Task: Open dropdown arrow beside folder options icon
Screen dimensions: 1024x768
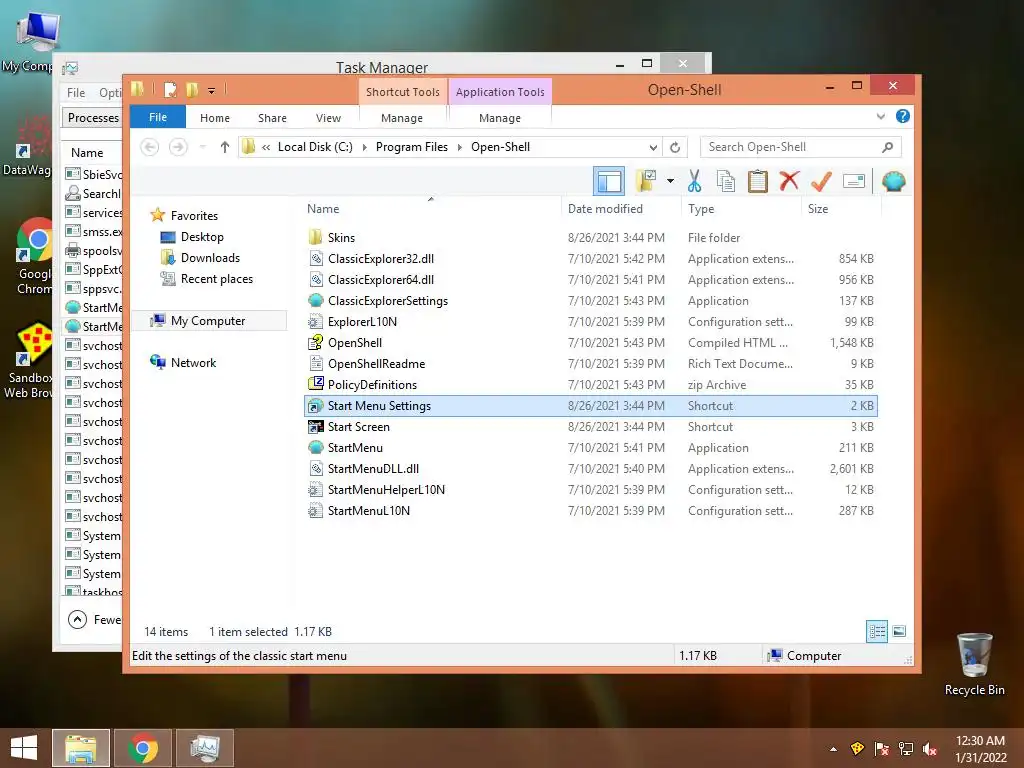Action: tap(670, 181)
